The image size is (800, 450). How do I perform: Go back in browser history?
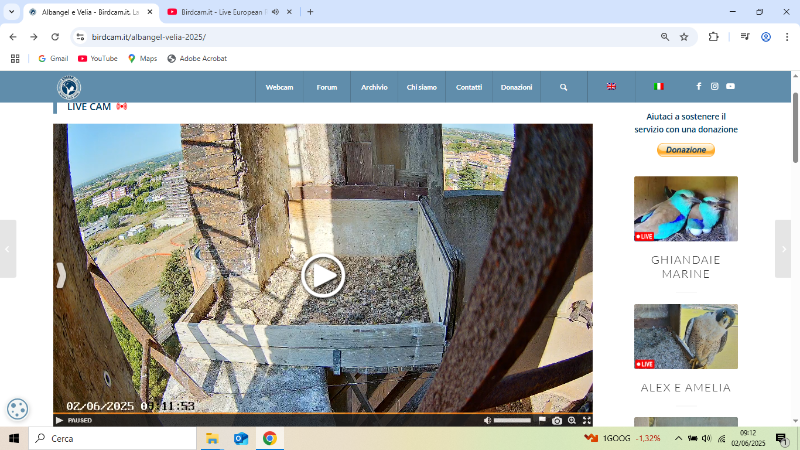tap(13, 37)
